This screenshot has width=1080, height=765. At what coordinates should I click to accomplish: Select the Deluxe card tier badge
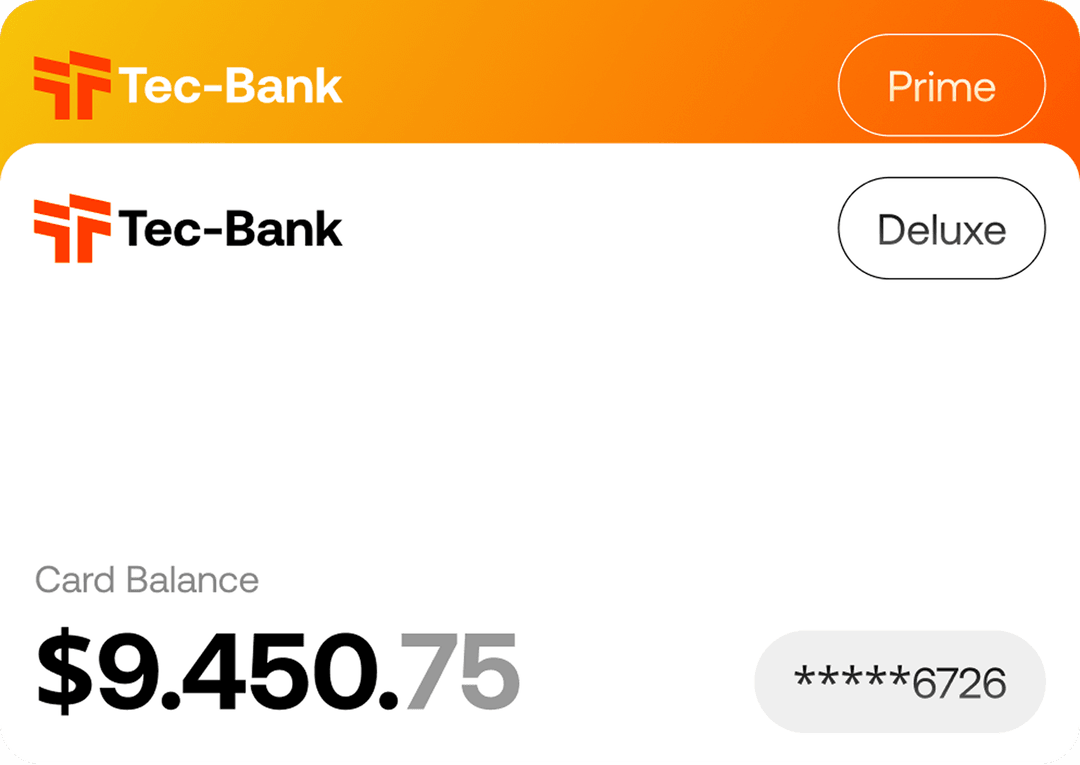pos(941,229)
